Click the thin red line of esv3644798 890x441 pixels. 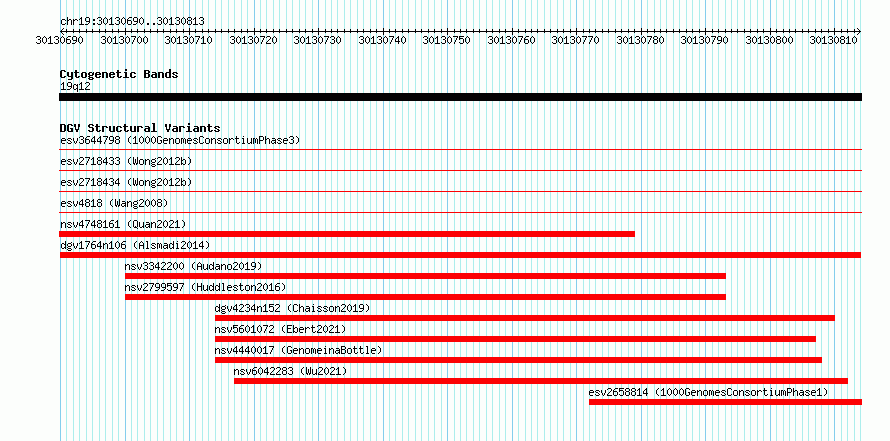coord(460,149)
